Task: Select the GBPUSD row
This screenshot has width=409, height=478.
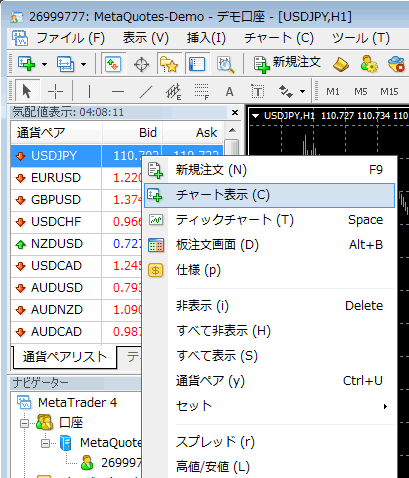Action: (77, 200)
